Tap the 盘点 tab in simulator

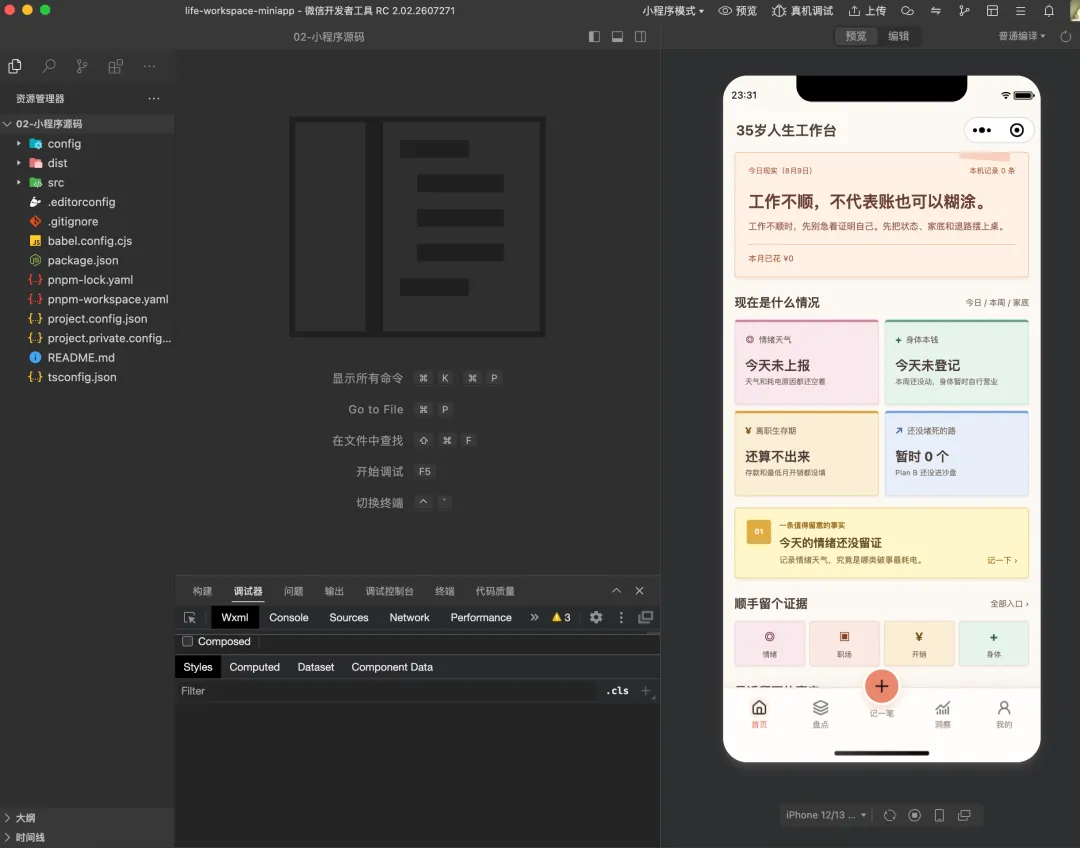click(820, 714)
